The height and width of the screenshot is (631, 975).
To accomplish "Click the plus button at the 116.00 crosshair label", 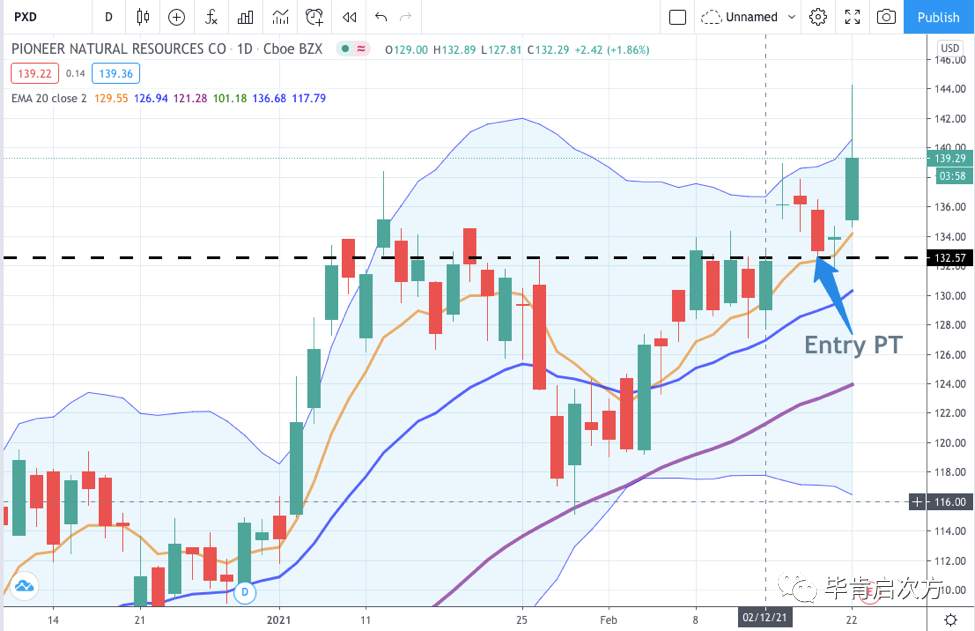I will (918, 501).
